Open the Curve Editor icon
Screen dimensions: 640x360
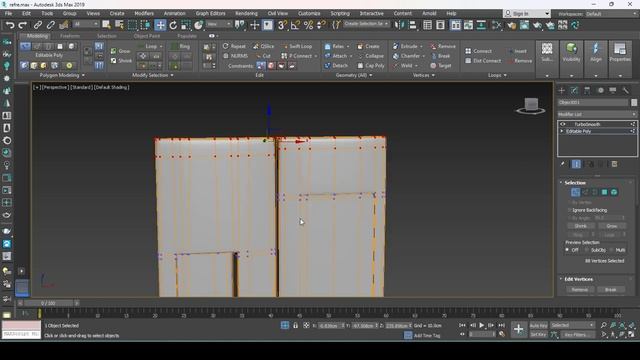pyautogui.click(x=468, y=25)
